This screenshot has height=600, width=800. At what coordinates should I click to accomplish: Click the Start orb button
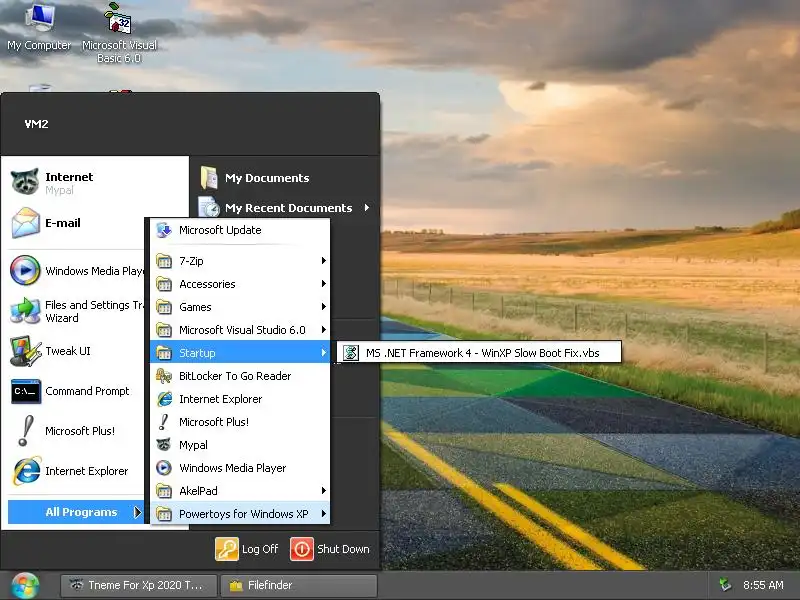26,586
